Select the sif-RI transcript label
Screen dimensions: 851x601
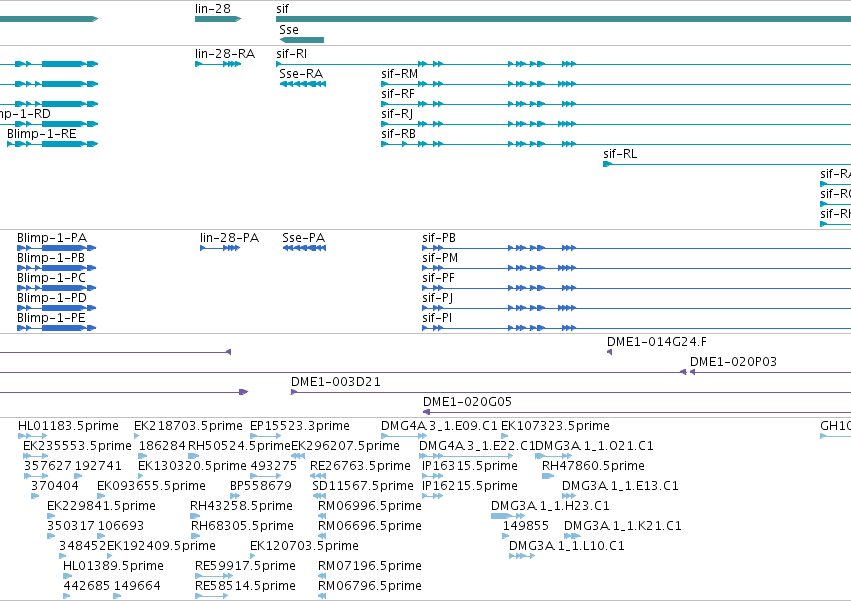291,54
